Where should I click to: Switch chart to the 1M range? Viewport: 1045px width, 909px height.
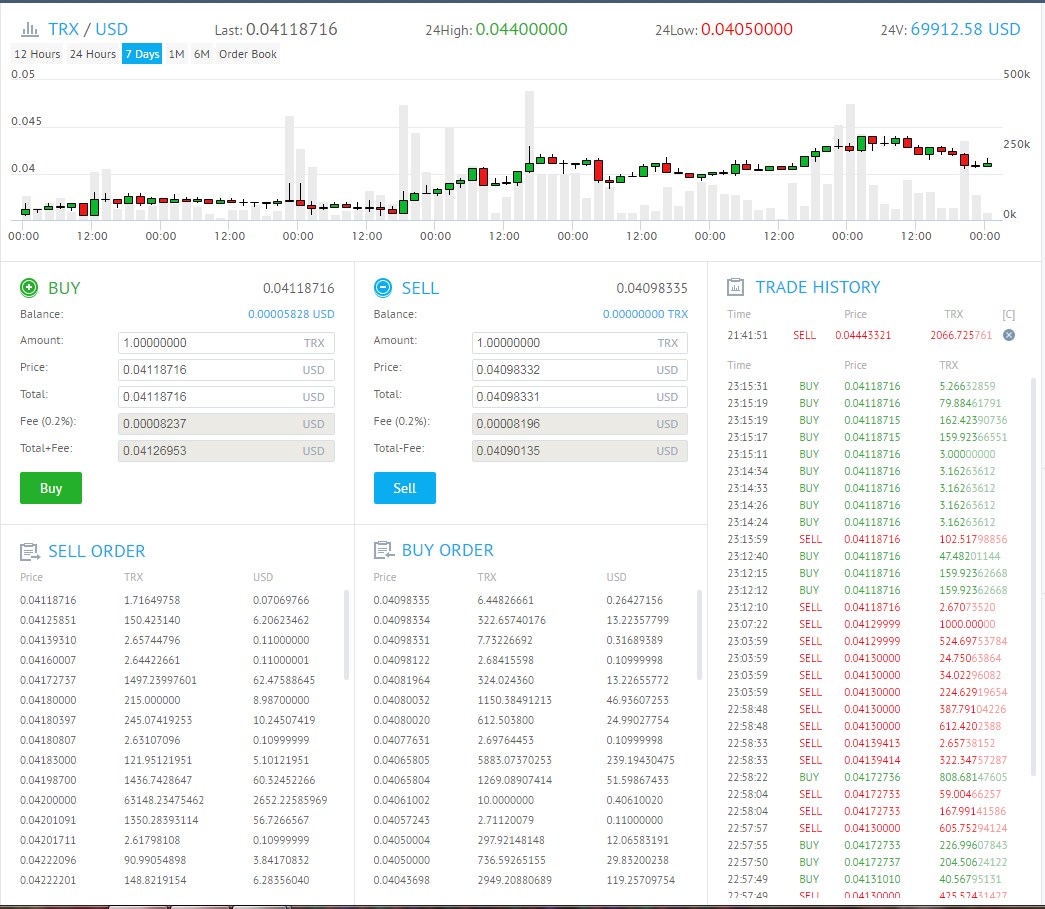pyautogui.click(x=177, y=54)
